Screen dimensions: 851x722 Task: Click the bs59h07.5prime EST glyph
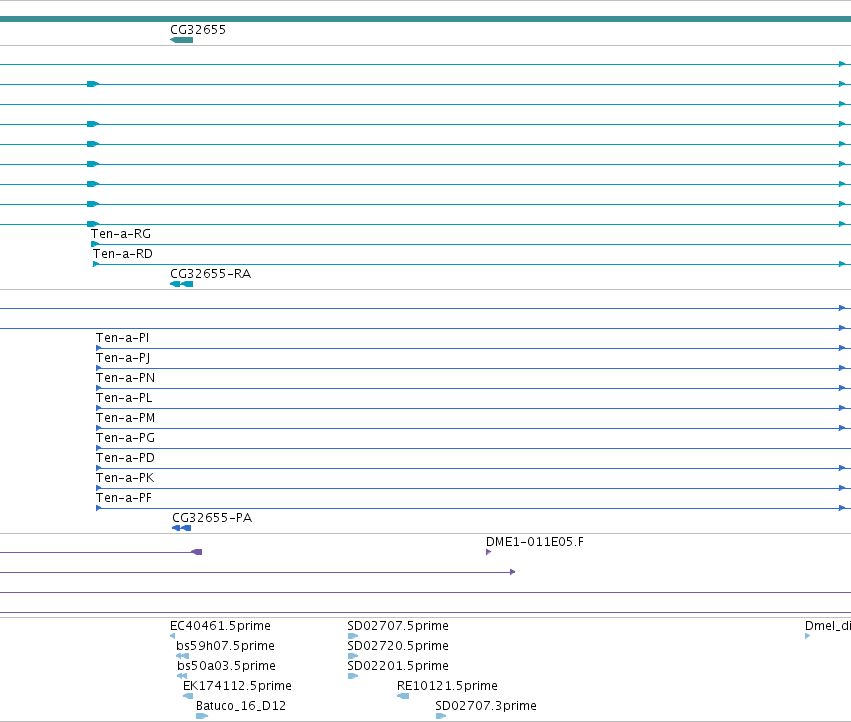pyautogui.click(x=182, y=656)
